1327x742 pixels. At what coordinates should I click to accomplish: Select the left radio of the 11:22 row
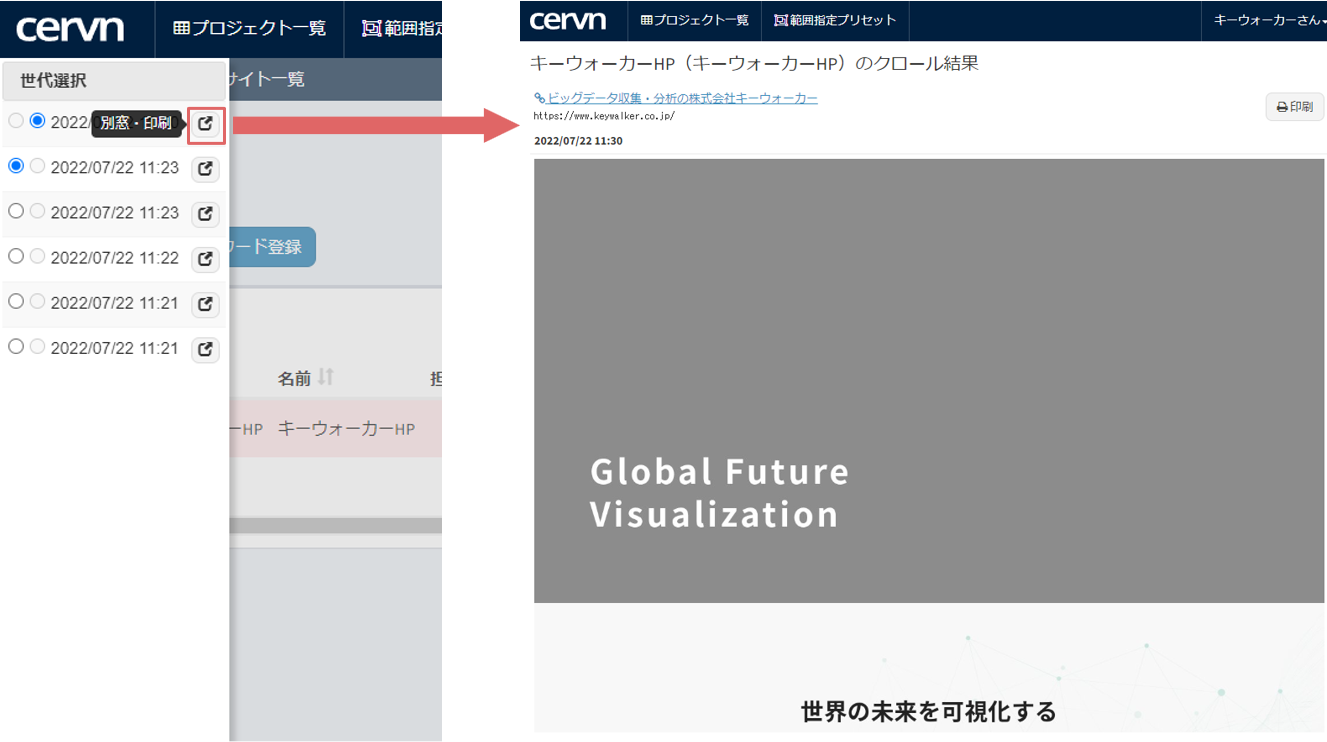pyautogui.click(x=16, y=256)
